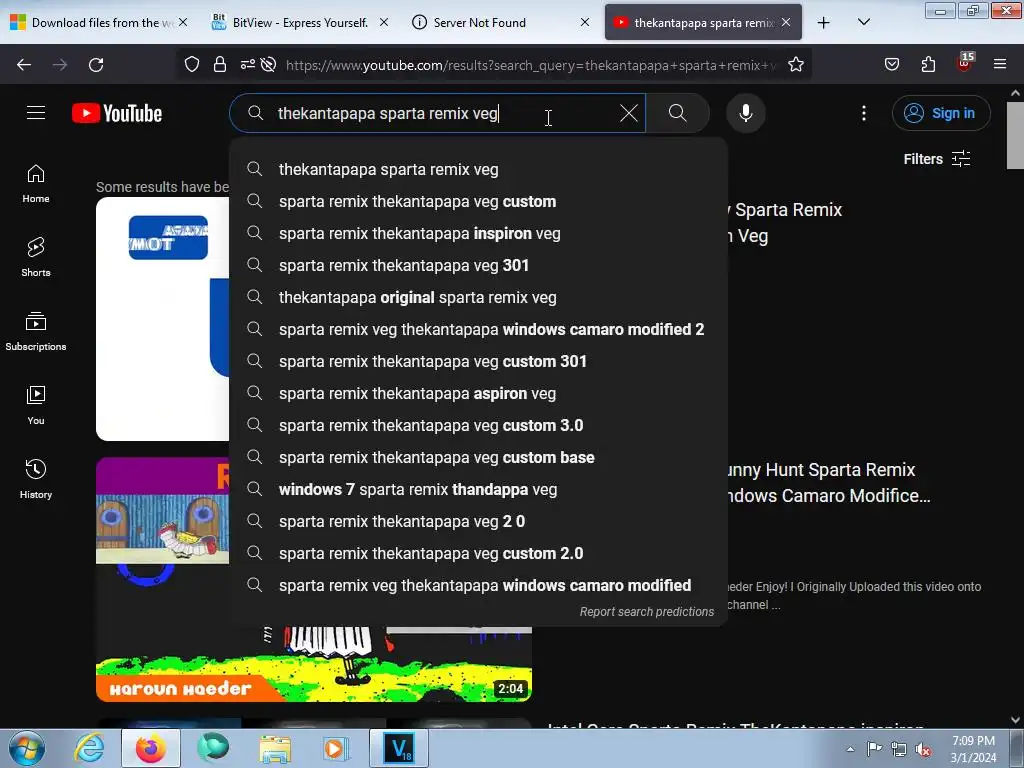Go back in browser history

coord(24,65)
